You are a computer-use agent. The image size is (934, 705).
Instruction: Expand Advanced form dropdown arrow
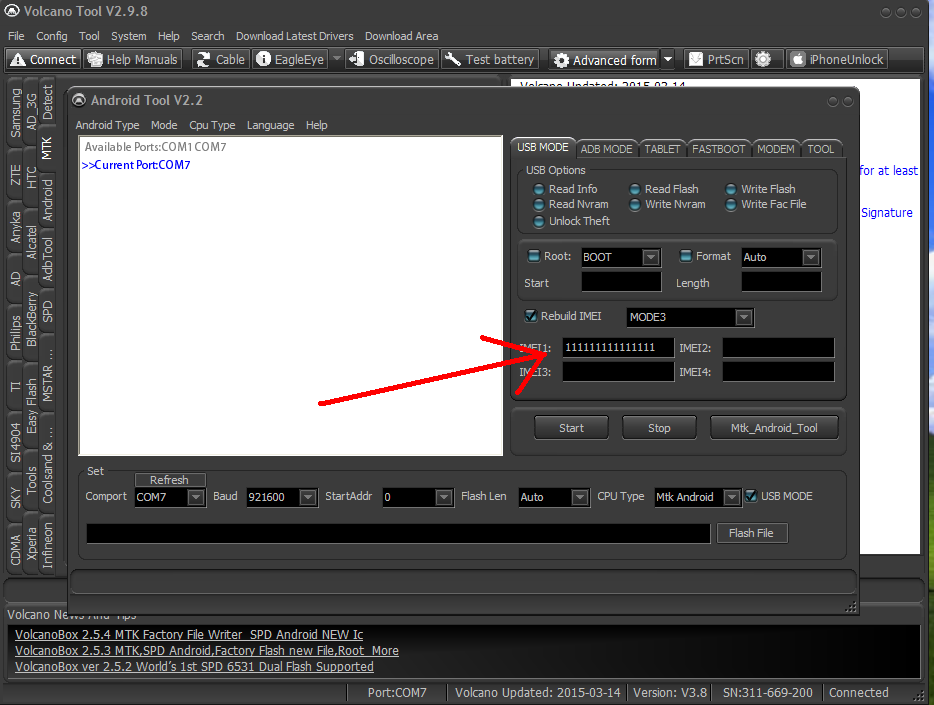coord(668,60)
